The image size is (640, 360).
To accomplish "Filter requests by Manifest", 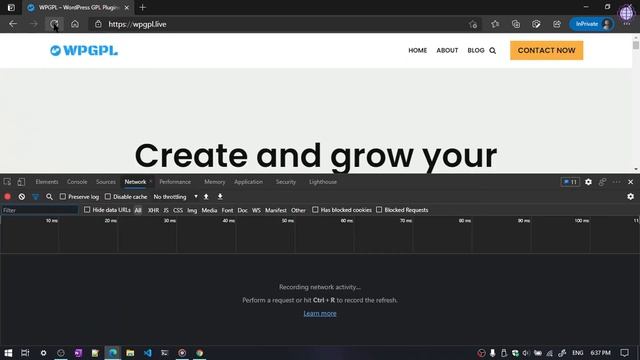I will 276,210.
